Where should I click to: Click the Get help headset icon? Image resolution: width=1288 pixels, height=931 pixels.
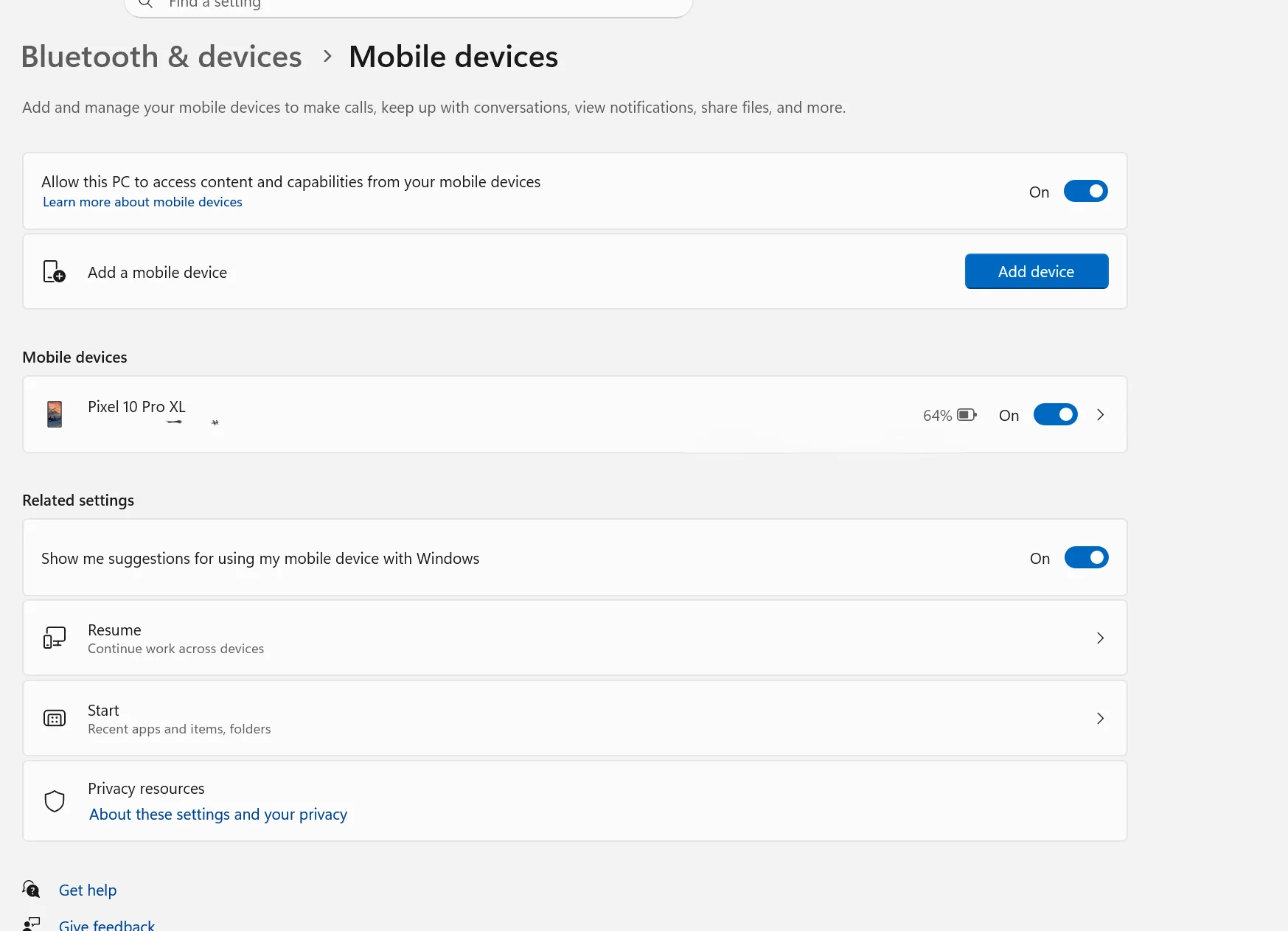click(x=31, y=889)
